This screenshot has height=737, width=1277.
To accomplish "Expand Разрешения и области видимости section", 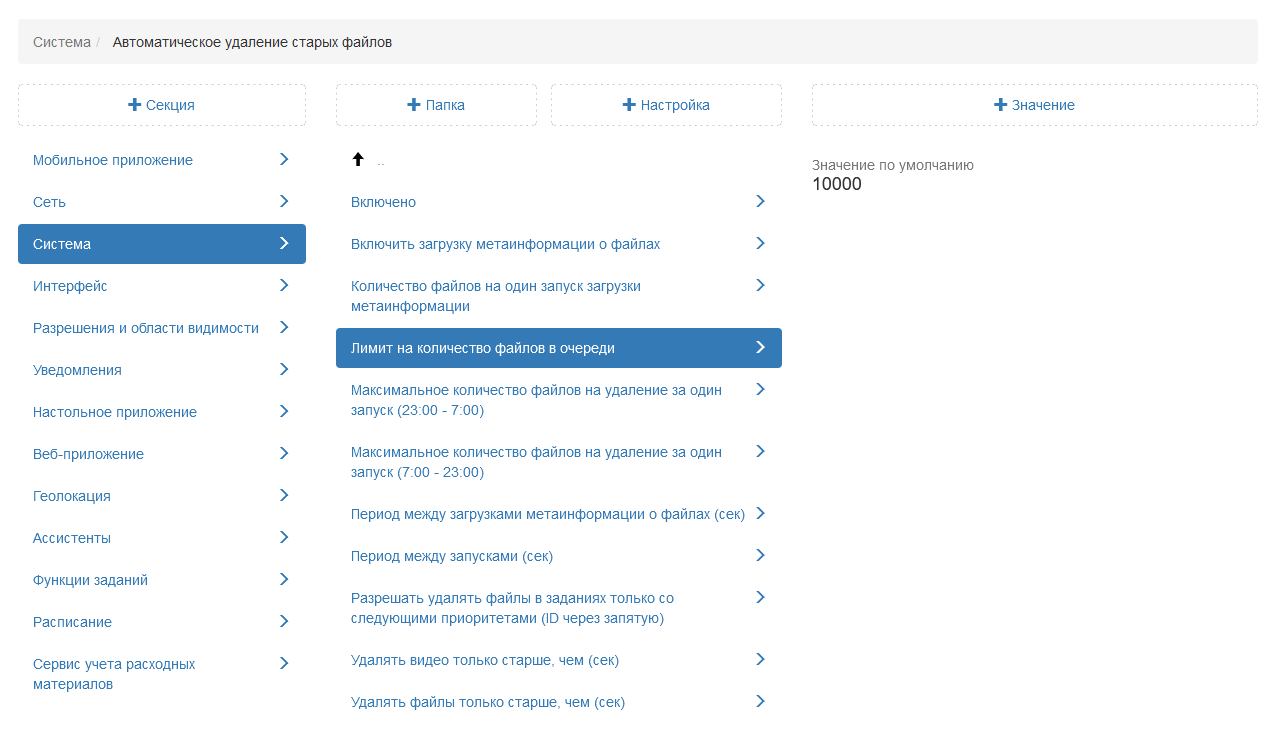I will pos(146,328).
